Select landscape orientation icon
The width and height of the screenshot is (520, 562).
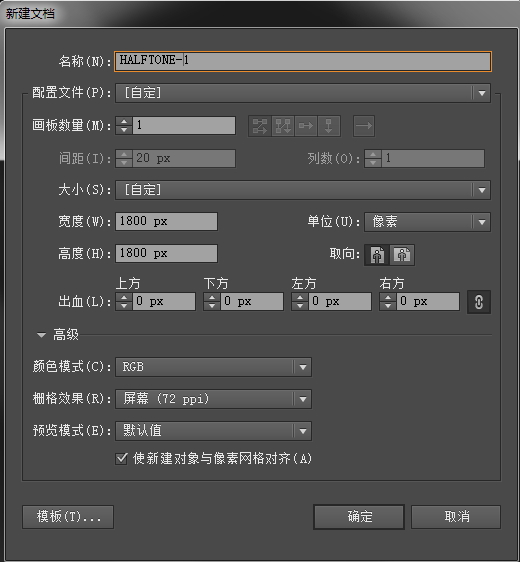(x=402, y=255)
